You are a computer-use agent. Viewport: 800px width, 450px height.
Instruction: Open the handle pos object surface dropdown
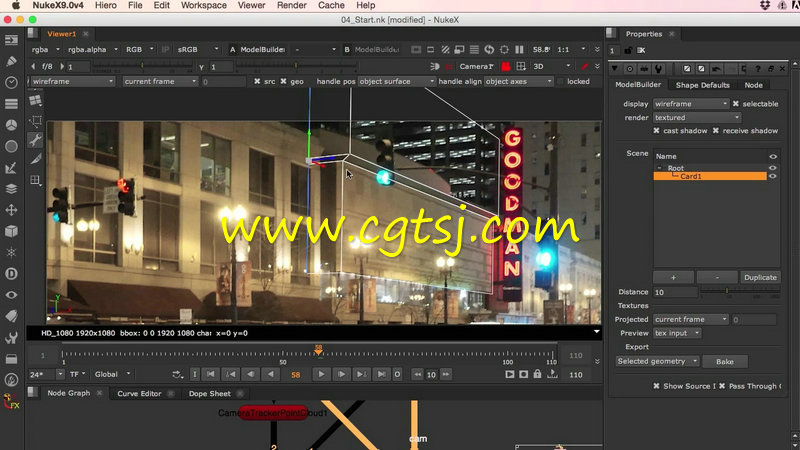point(396,81)
